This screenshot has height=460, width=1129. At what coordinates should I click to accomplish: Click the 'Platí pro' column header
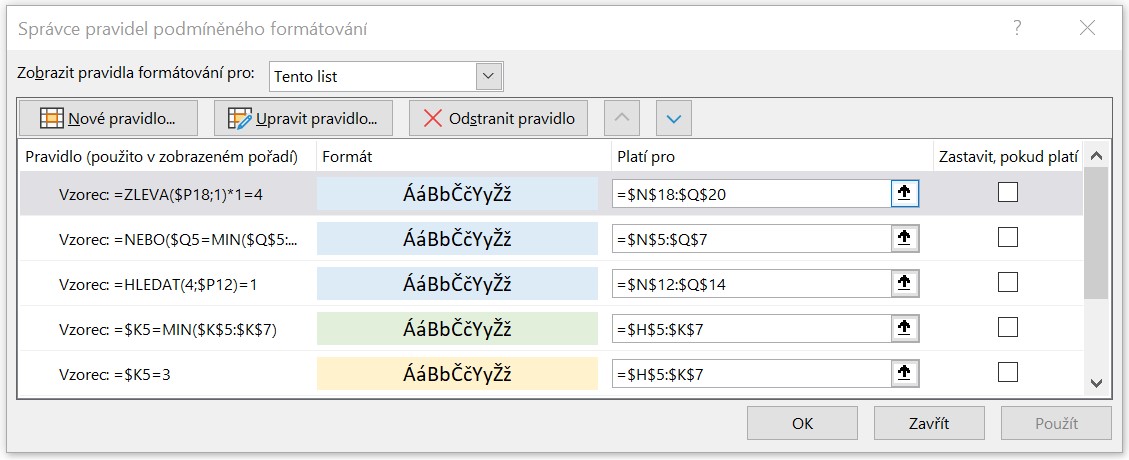(x=771, y=156)
